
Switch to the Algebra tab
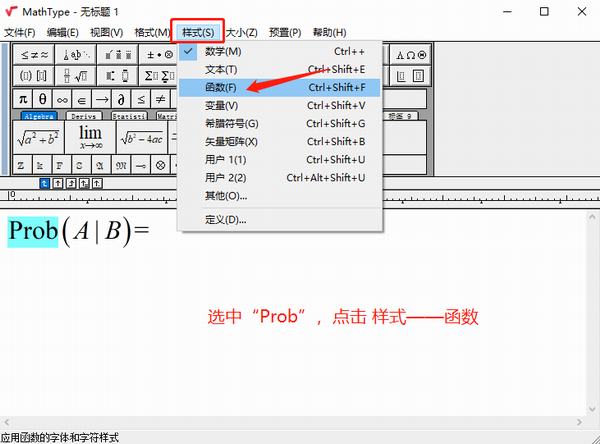pyautogui.click(x=39, y=116)
